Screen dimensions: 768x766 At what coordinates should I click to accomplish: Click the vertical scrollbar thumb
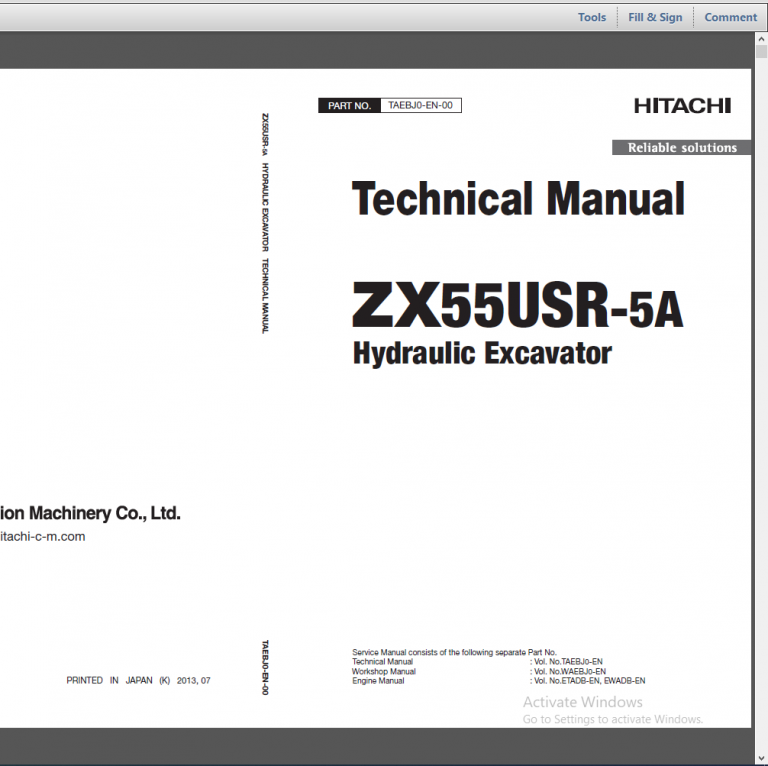pyautogui.click(x=761, y=51)
